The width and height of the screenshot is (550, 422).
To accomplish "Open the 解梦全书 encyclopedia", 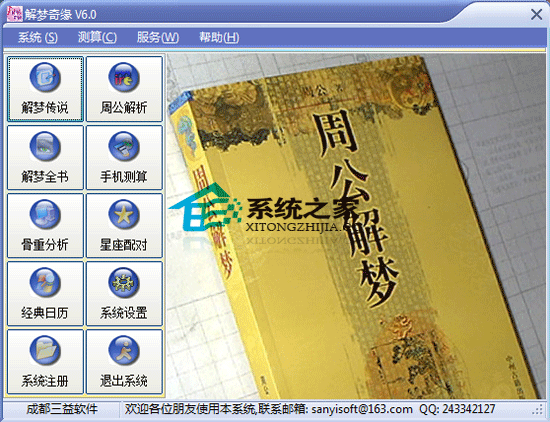I will (x=45, y=158).
